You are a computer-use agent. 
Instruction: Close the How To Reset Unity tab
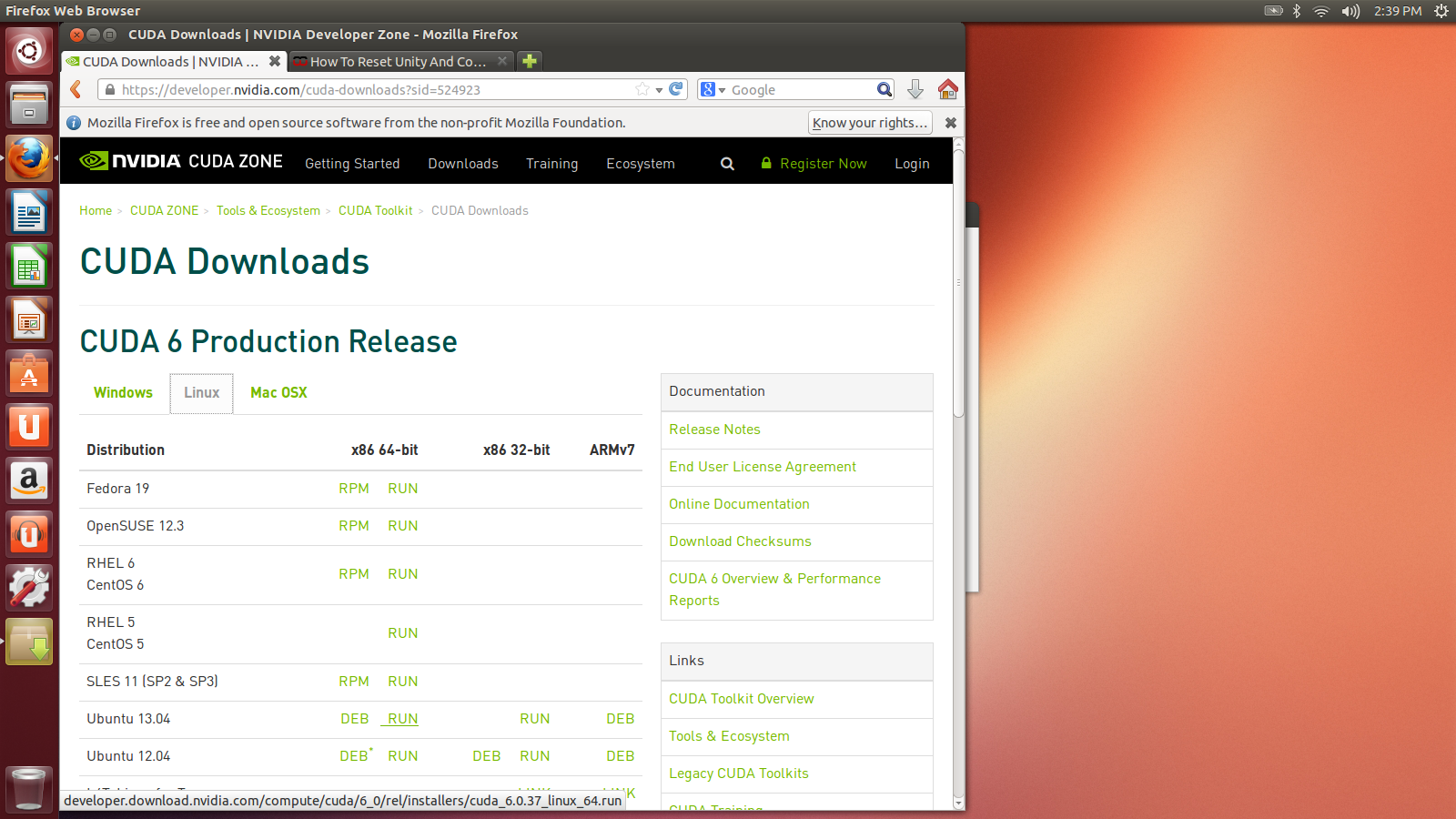click(502, 61)
